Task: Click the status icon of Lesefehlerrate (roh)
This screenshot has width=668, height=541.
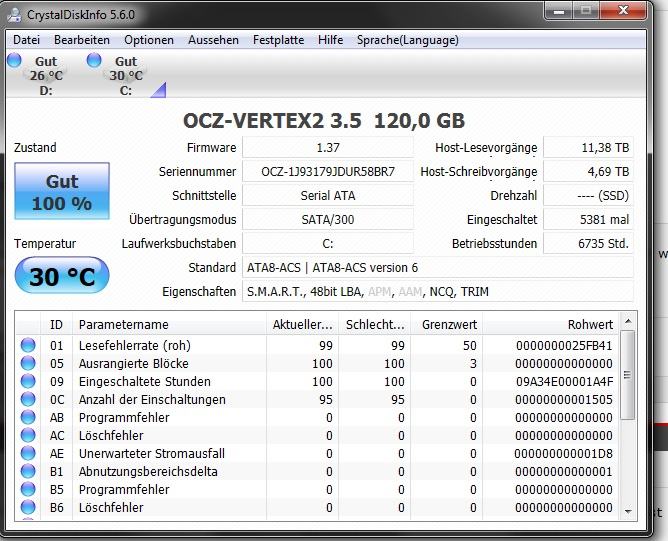Action: pyautogui.click(x=28, y=345)
